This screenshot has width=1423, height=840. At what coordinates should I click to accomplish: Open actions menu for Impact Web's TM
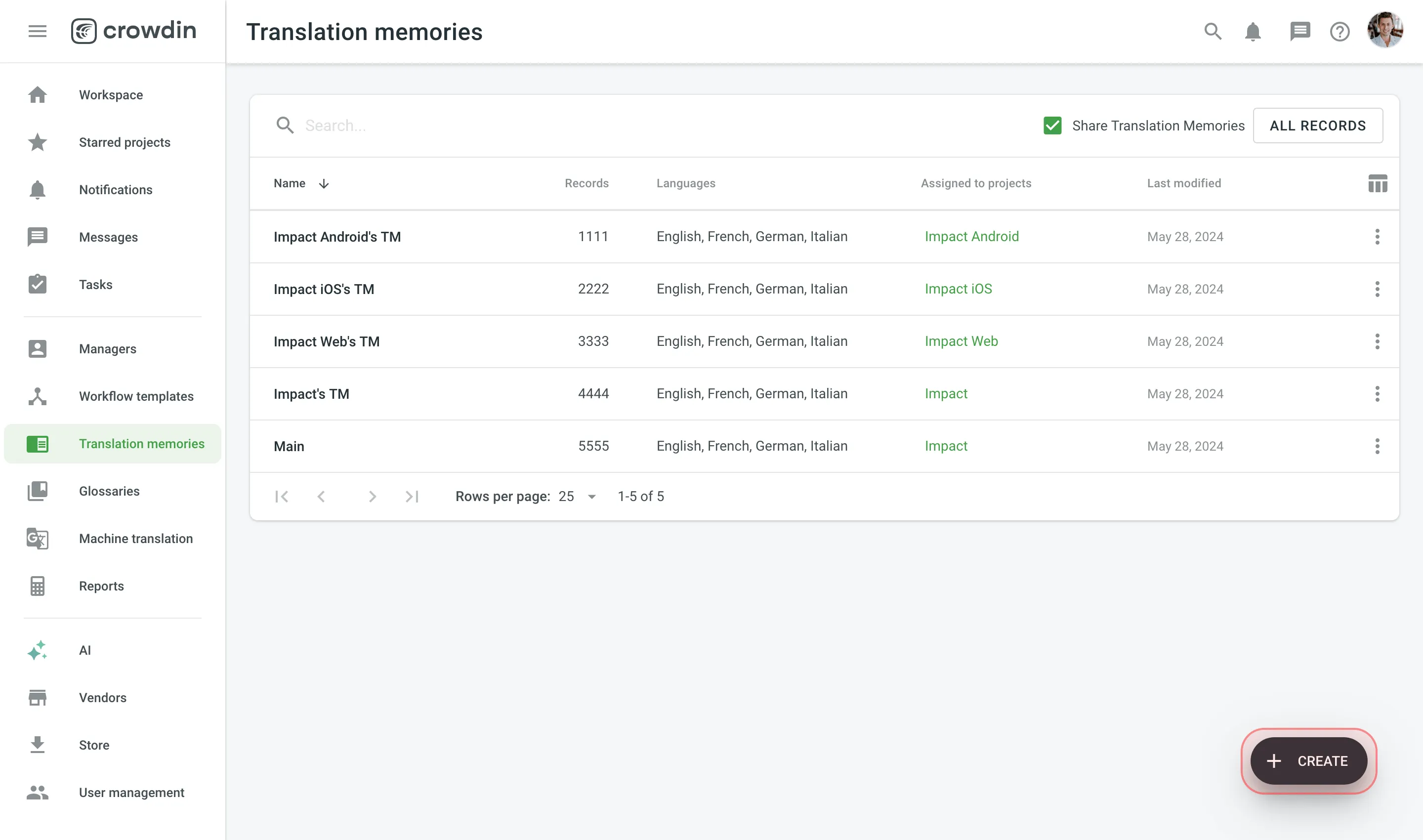click(1377, 341)
